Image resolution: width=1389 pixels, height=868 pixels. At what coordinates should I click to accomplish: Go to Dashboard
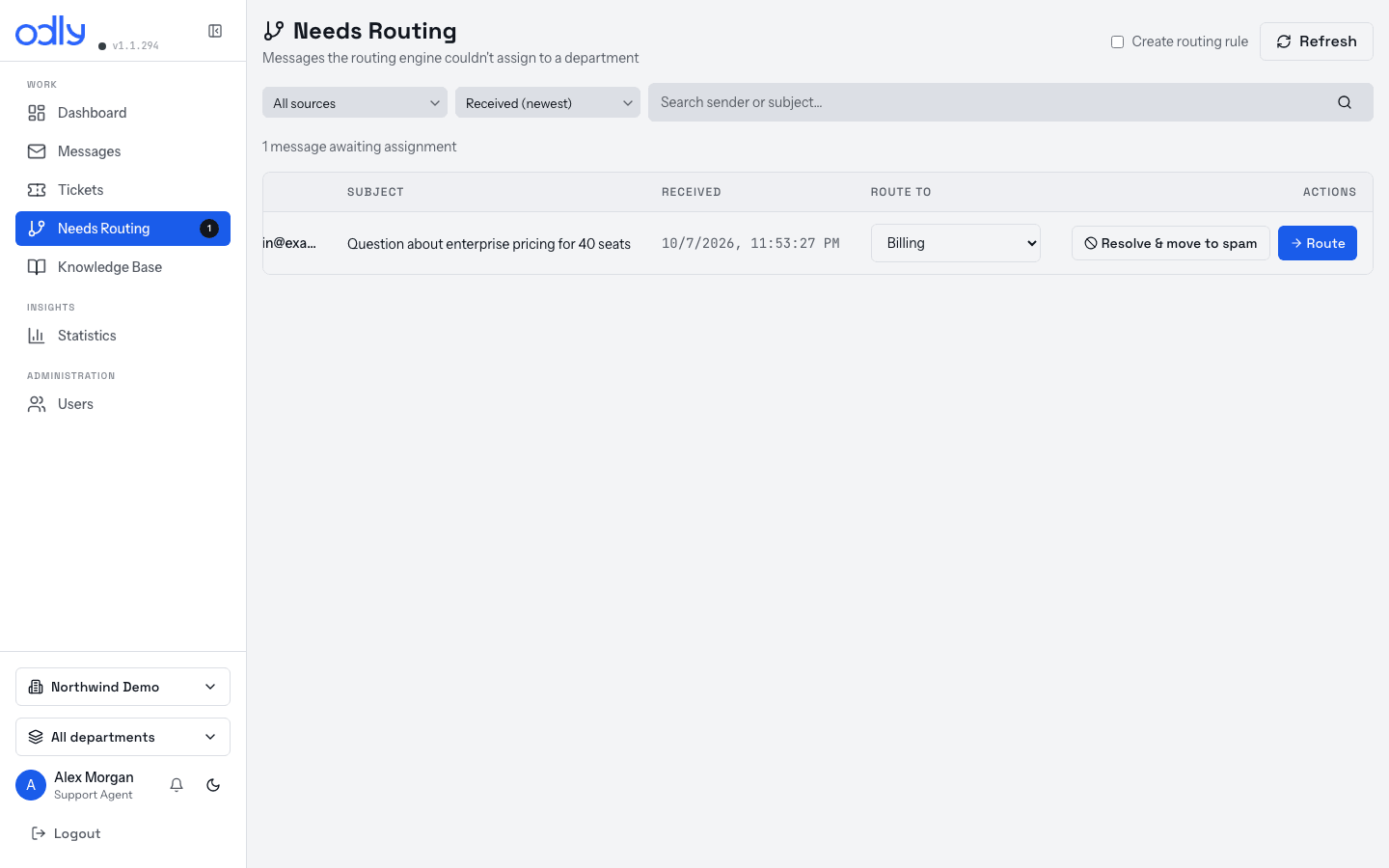pyautogui.click(x=123, y=113)
